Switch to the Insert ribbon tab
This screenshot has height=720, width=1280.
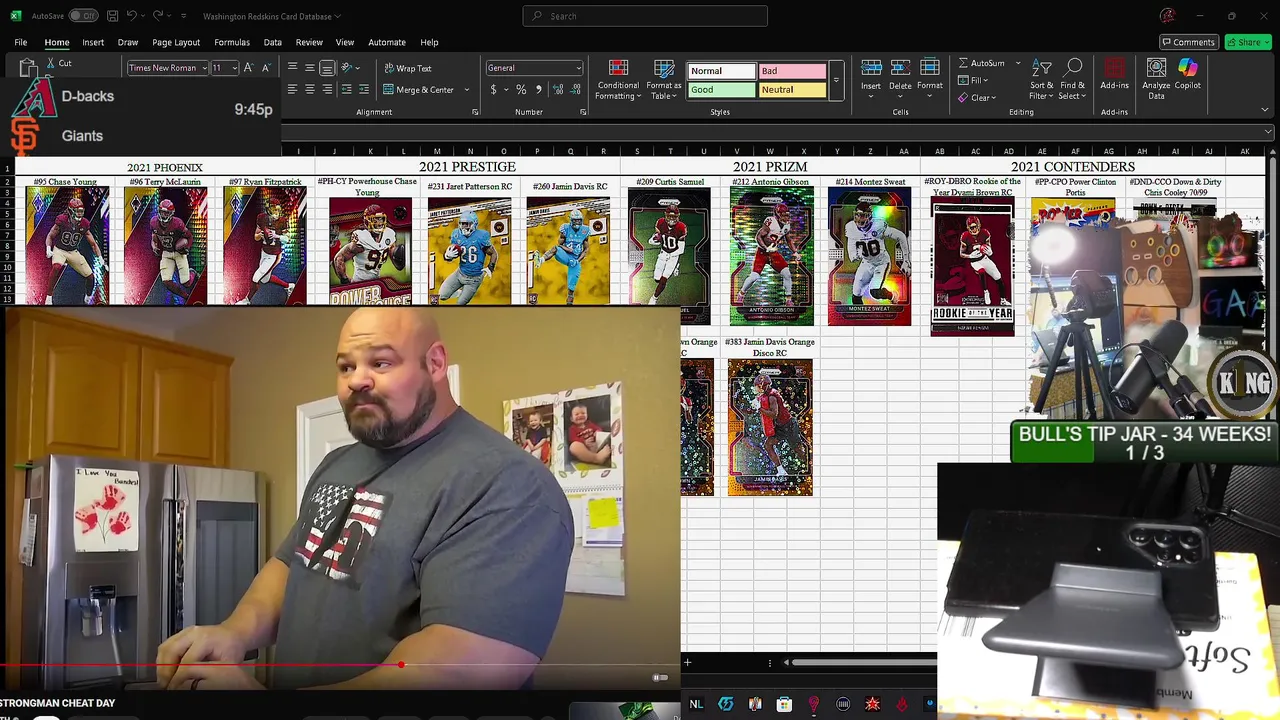[93, 42]
